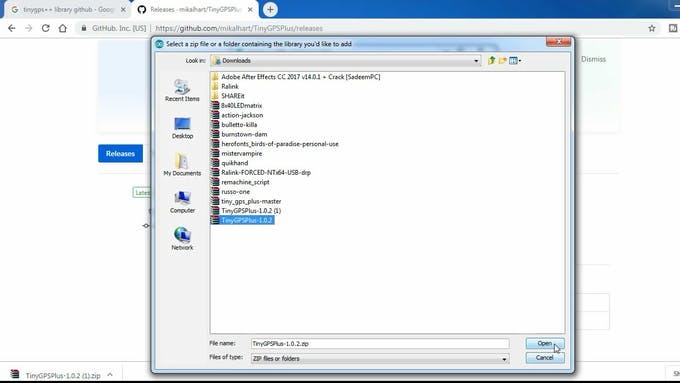Select the Ralink folder
The width and height of the screenshot is (680, 383).
coord(225,86)
